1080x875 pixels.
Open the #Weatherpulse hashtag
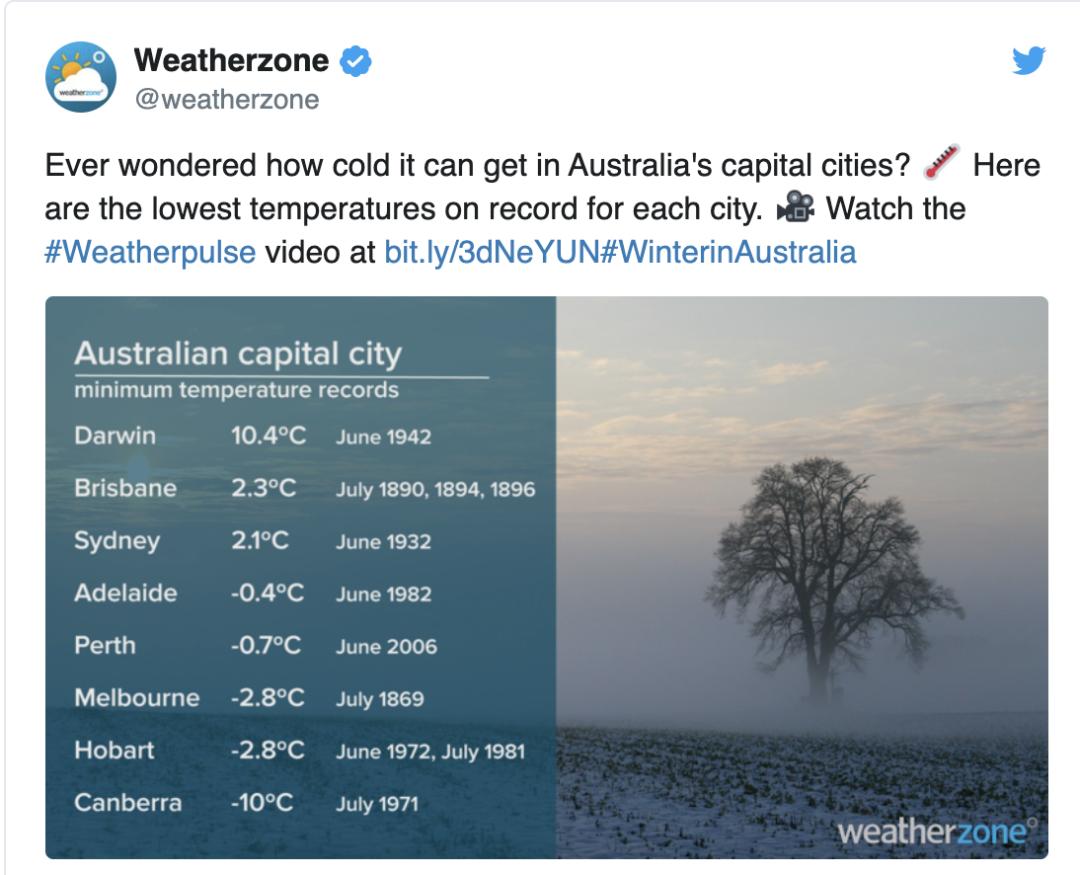click(x=150, y=251)
